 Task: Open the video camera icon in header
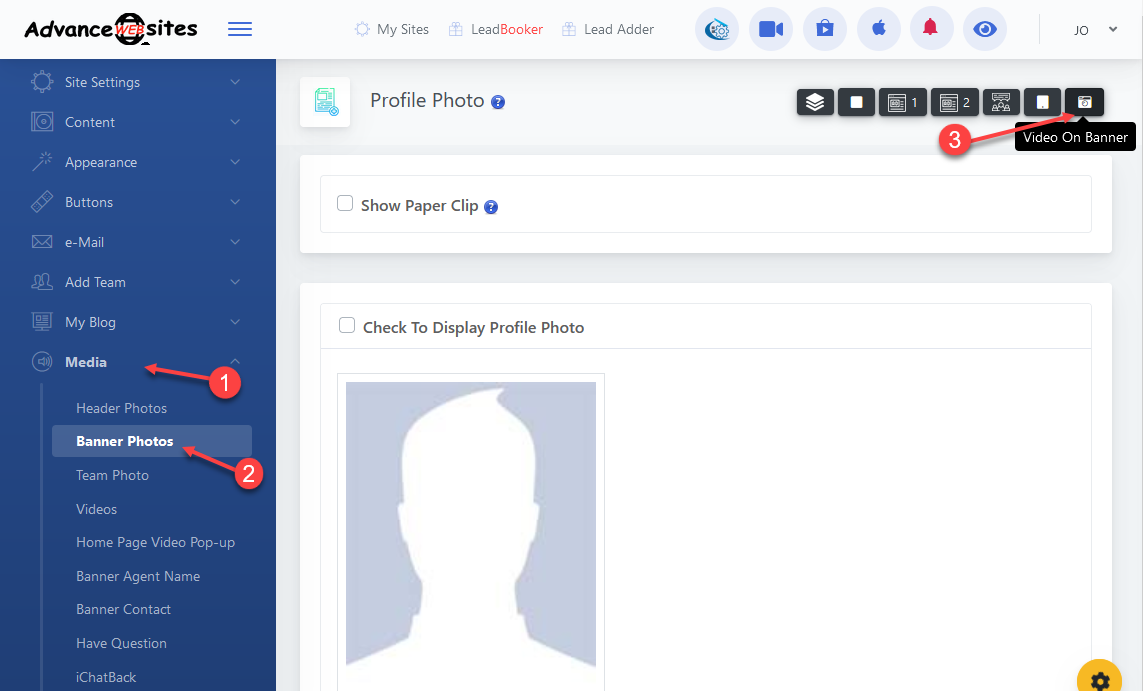click(770, 29)
